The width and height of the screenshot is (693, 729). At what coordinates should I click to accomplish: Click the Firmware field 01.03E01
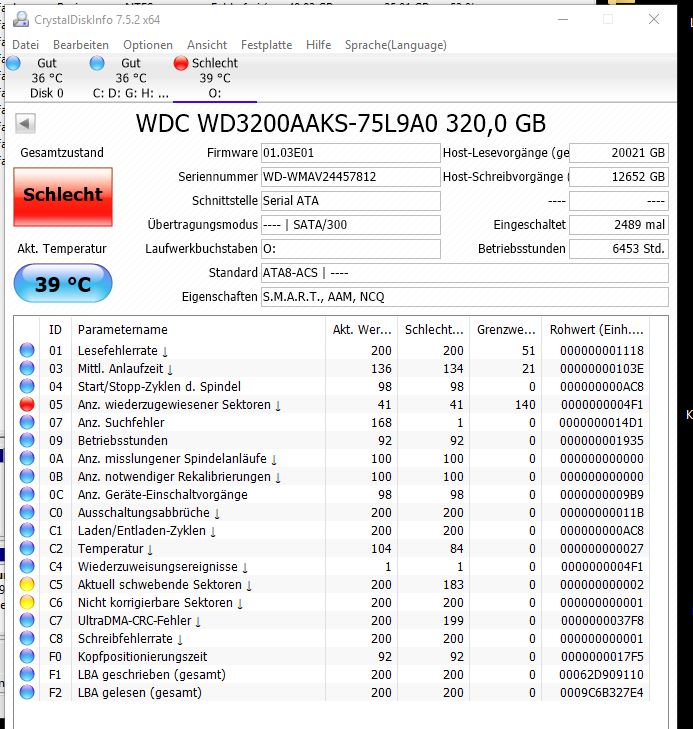point(350,153)
